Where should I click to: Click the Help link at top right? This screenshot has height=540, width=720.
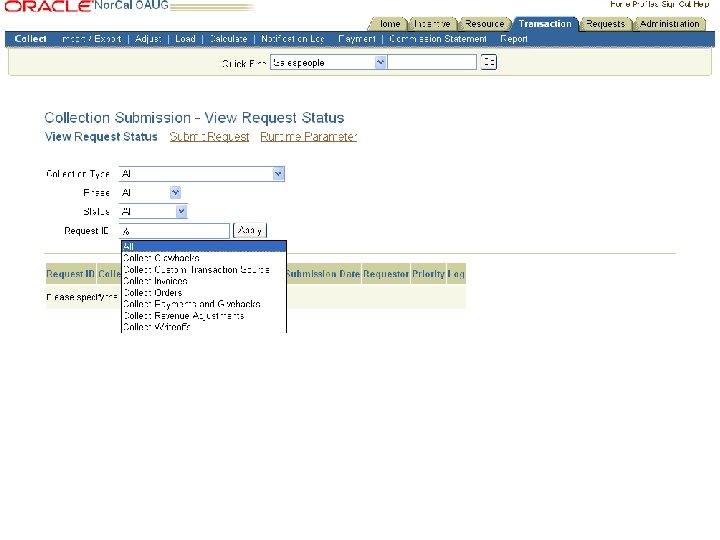click(x=701, y=4)
